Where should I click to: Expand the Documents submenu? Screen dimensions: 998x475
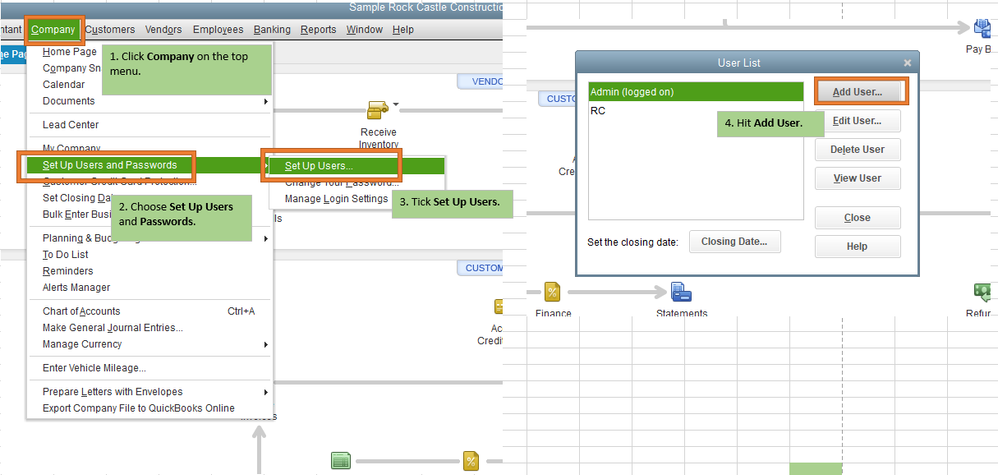pyautogui.click(x=150, y=101)
